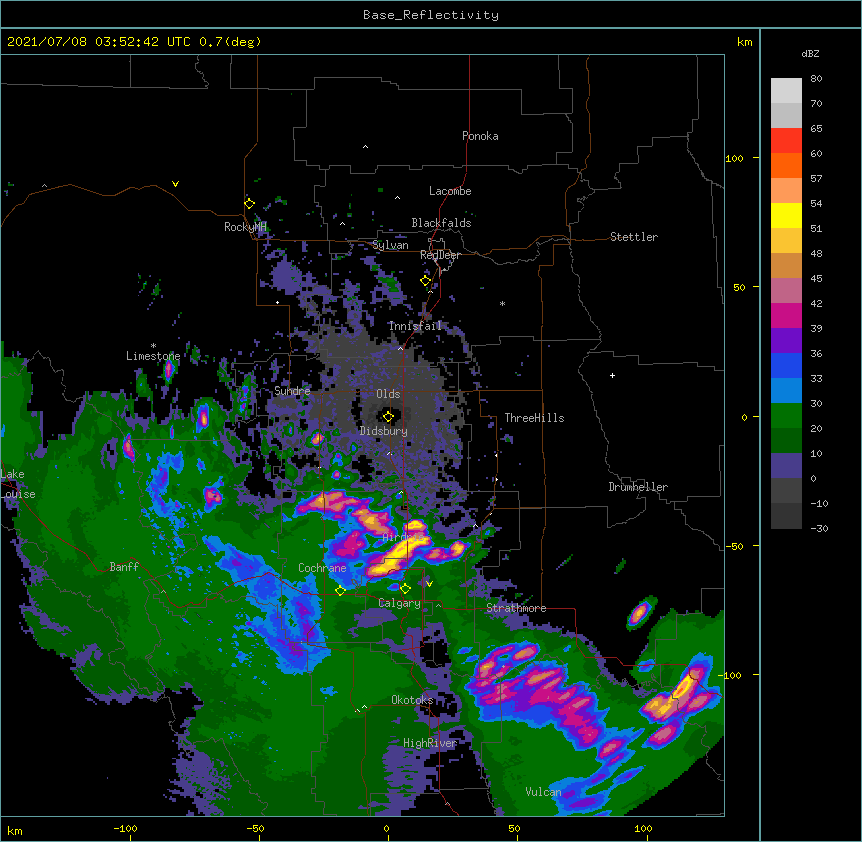Click the 80 value on the dBZ scale
Screen dimensions: 862x842
pos(816,79)
